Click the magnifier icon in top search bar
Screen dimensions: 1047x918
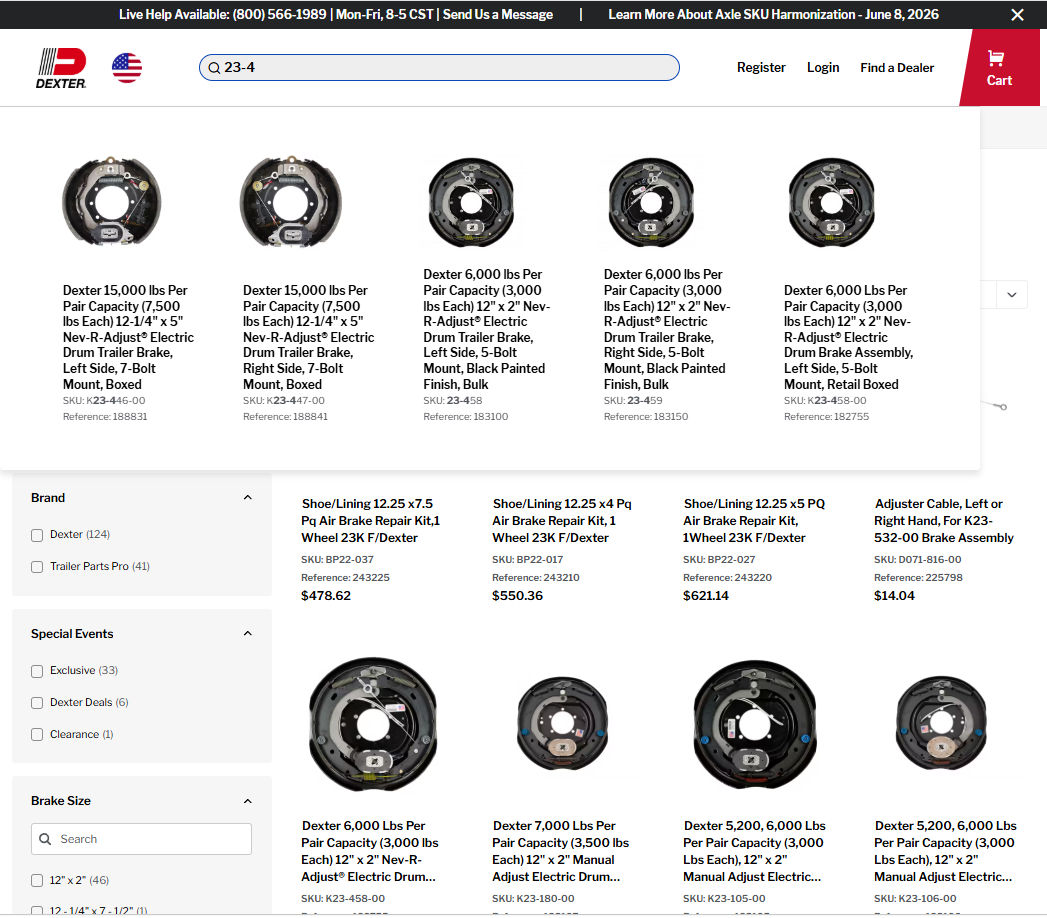click(x=214, y=68)
